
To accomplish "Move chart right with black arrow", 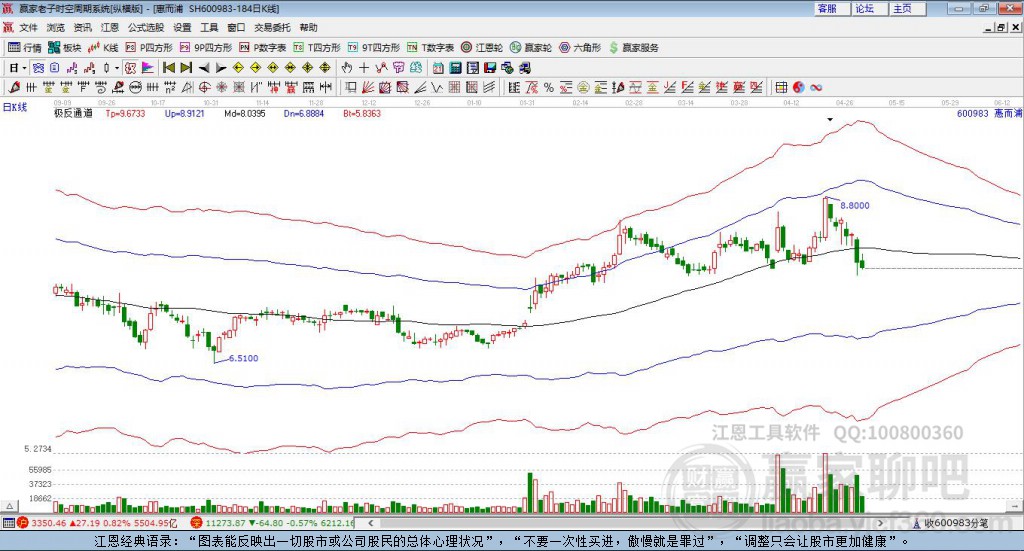I will (x=221, y=68).
